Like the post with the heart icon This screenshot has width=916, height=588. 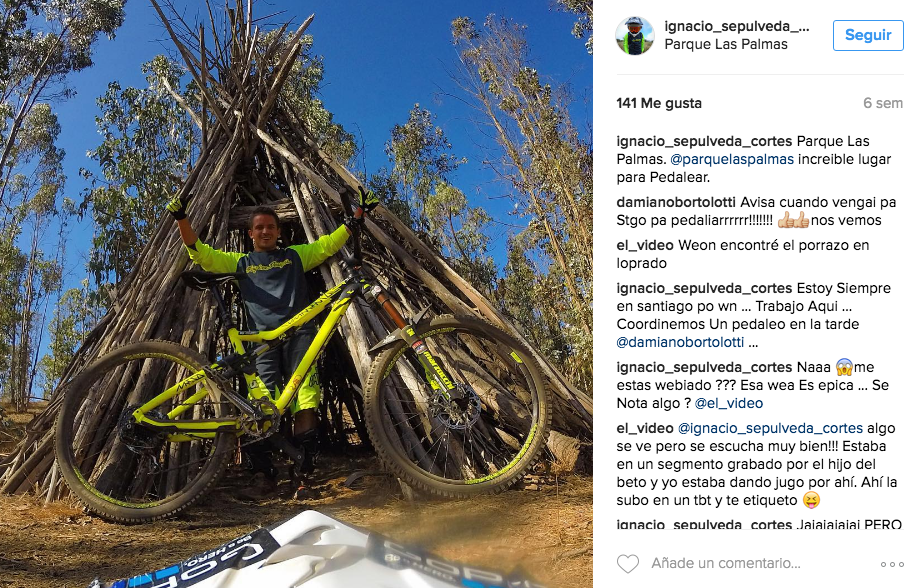click(x=628, y=563)
